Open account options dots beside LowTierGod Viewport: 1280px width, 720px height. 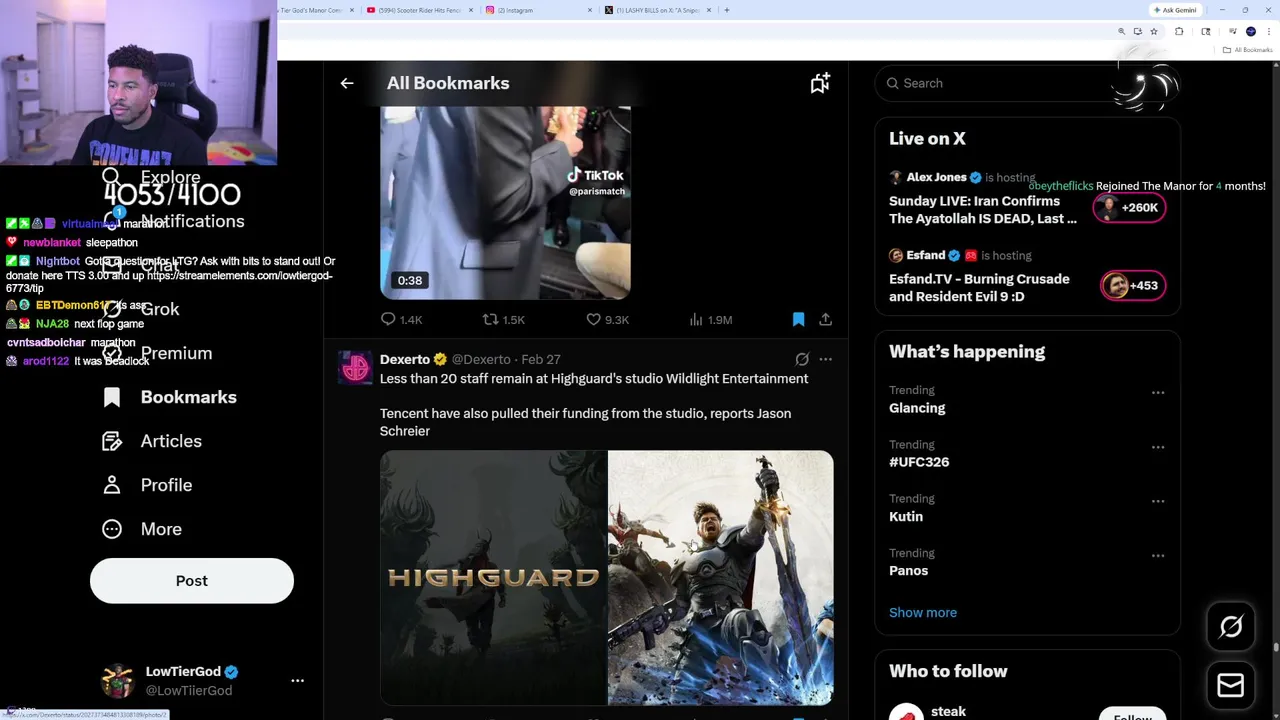point(297,681)
